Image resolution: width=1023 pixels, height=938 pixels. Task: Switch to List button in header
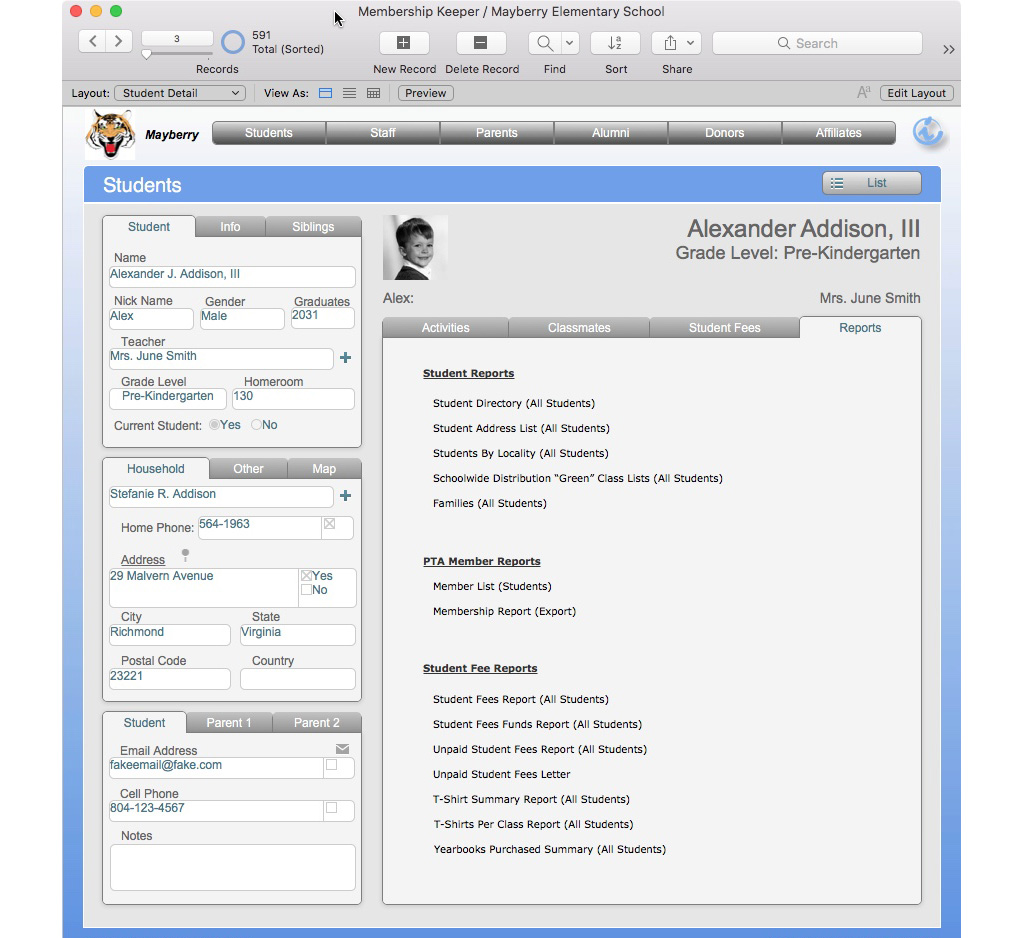point(872,183)
